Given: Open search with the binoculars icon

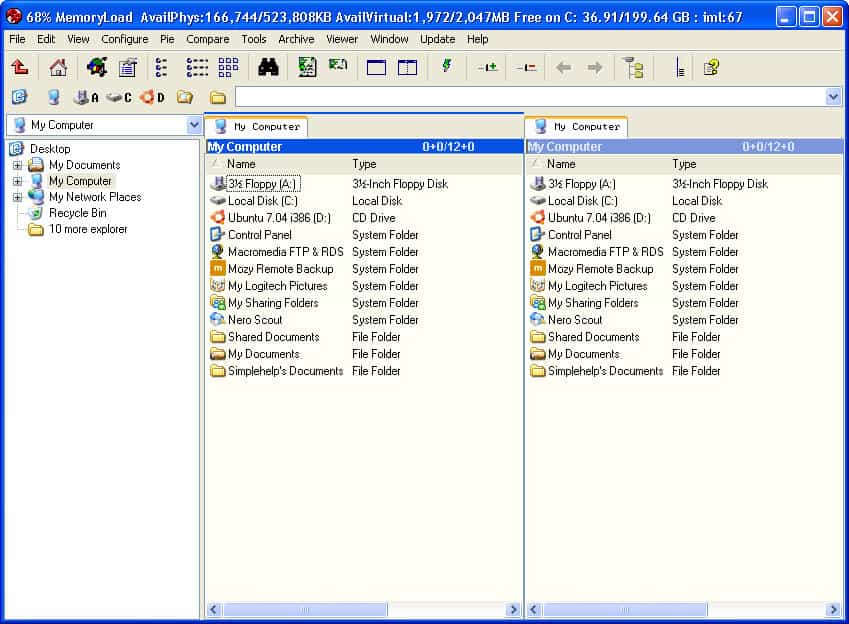Looking at the screenshot, I should tap(268, 68).
